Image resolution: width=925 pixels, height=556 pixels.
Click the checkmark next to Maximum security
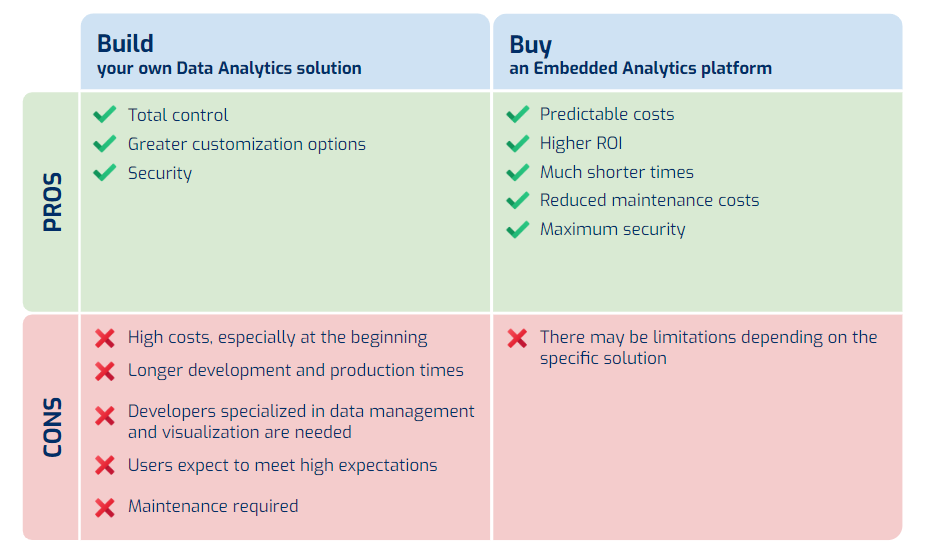[x=517, y=229]
